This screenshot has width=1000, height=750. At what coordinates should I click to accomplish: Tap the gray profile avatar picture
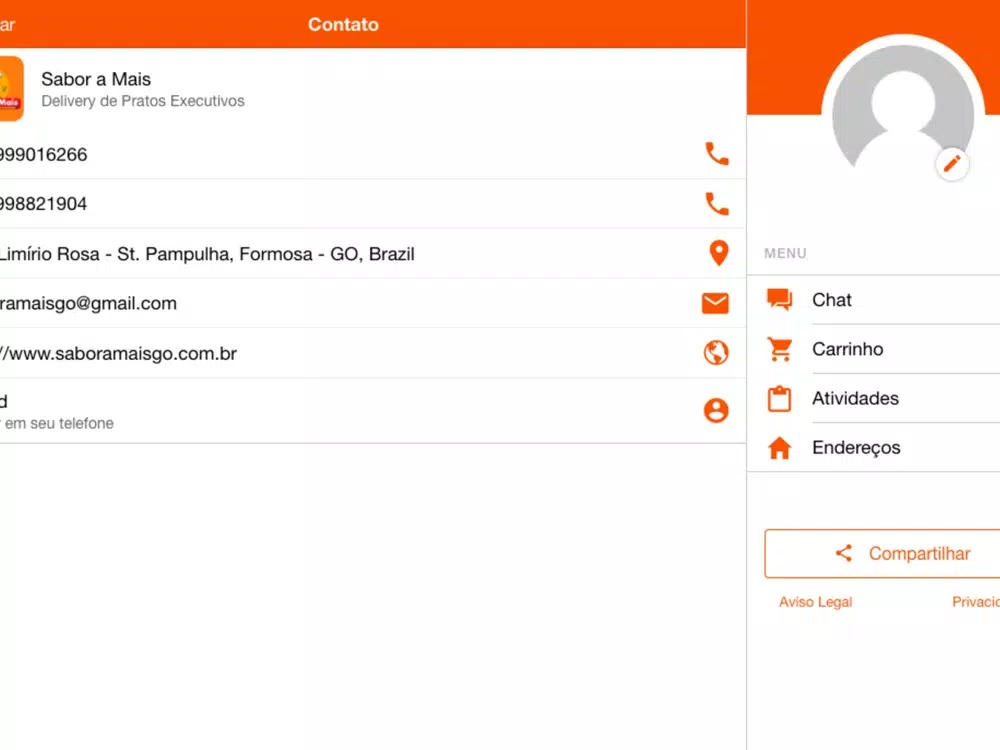pyautogui.click(x=902, y=114)
